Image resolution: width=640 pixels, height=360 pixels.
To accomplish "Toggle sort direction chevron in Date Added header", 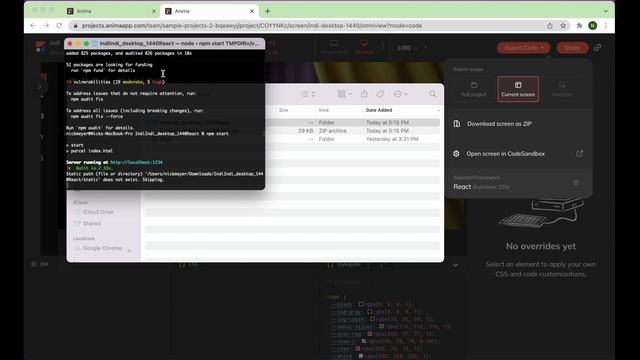I will (438, 110).
